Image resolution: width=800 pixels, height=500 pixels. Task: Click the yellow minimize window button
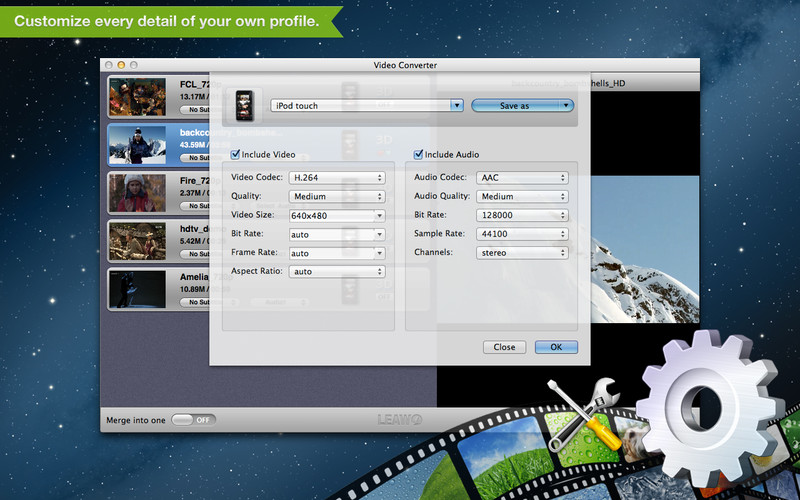click(x=121, y=65)
